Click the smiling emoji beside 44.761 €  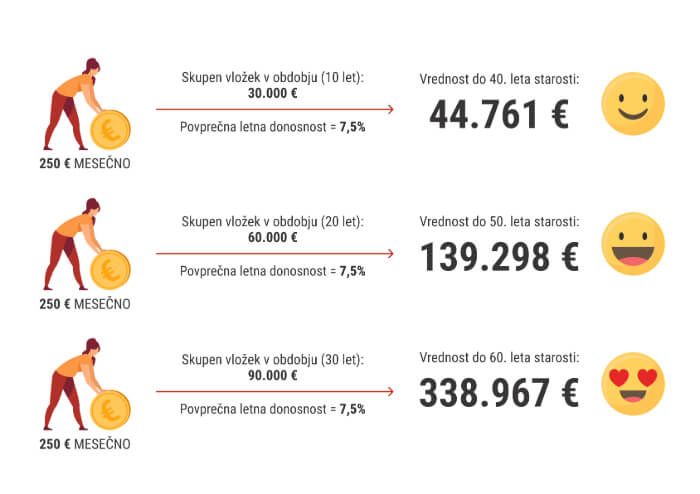tap(631, 105)
